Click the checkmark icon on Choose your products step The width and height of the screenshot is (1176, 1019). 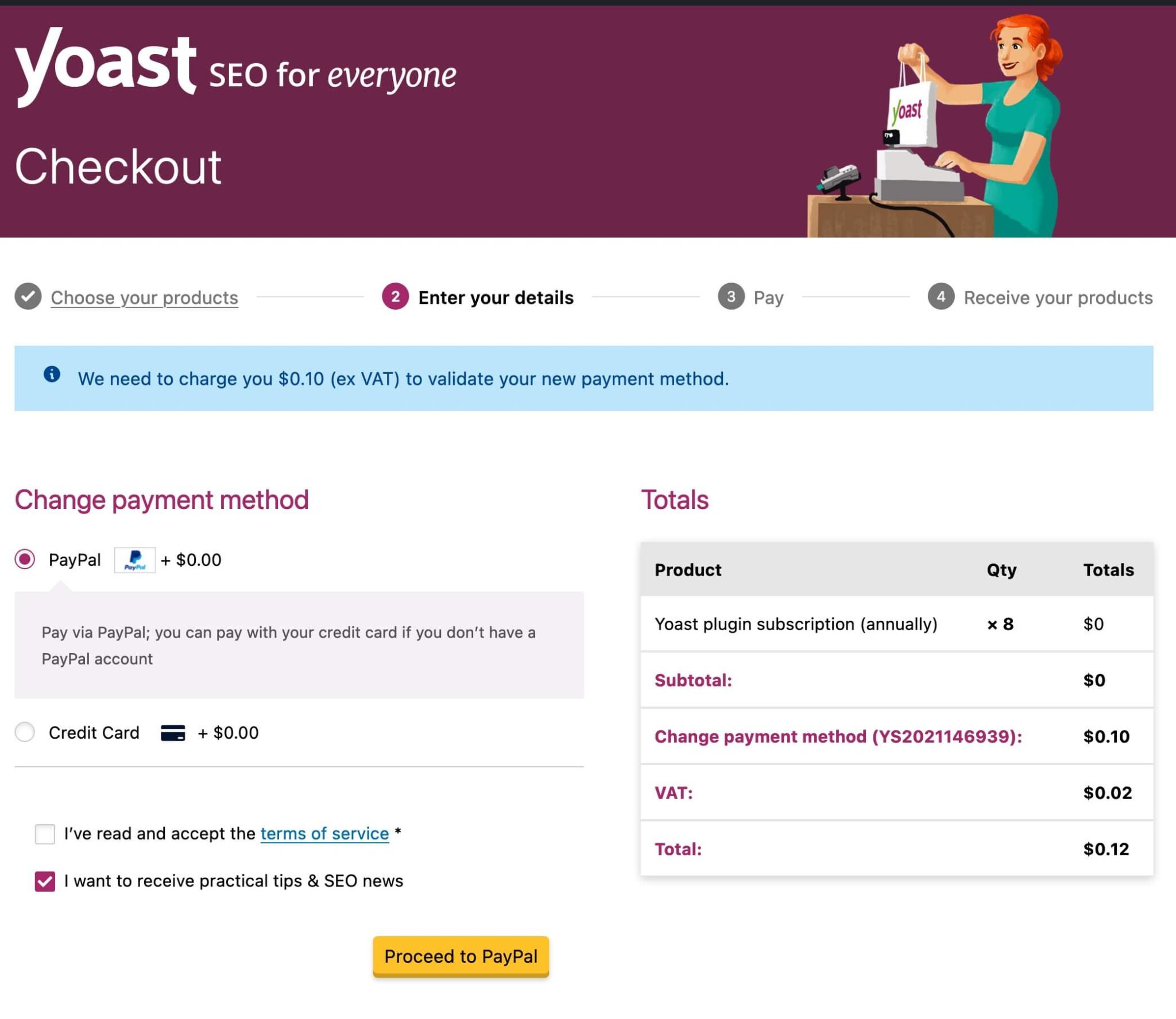click(x=28, y=297)
